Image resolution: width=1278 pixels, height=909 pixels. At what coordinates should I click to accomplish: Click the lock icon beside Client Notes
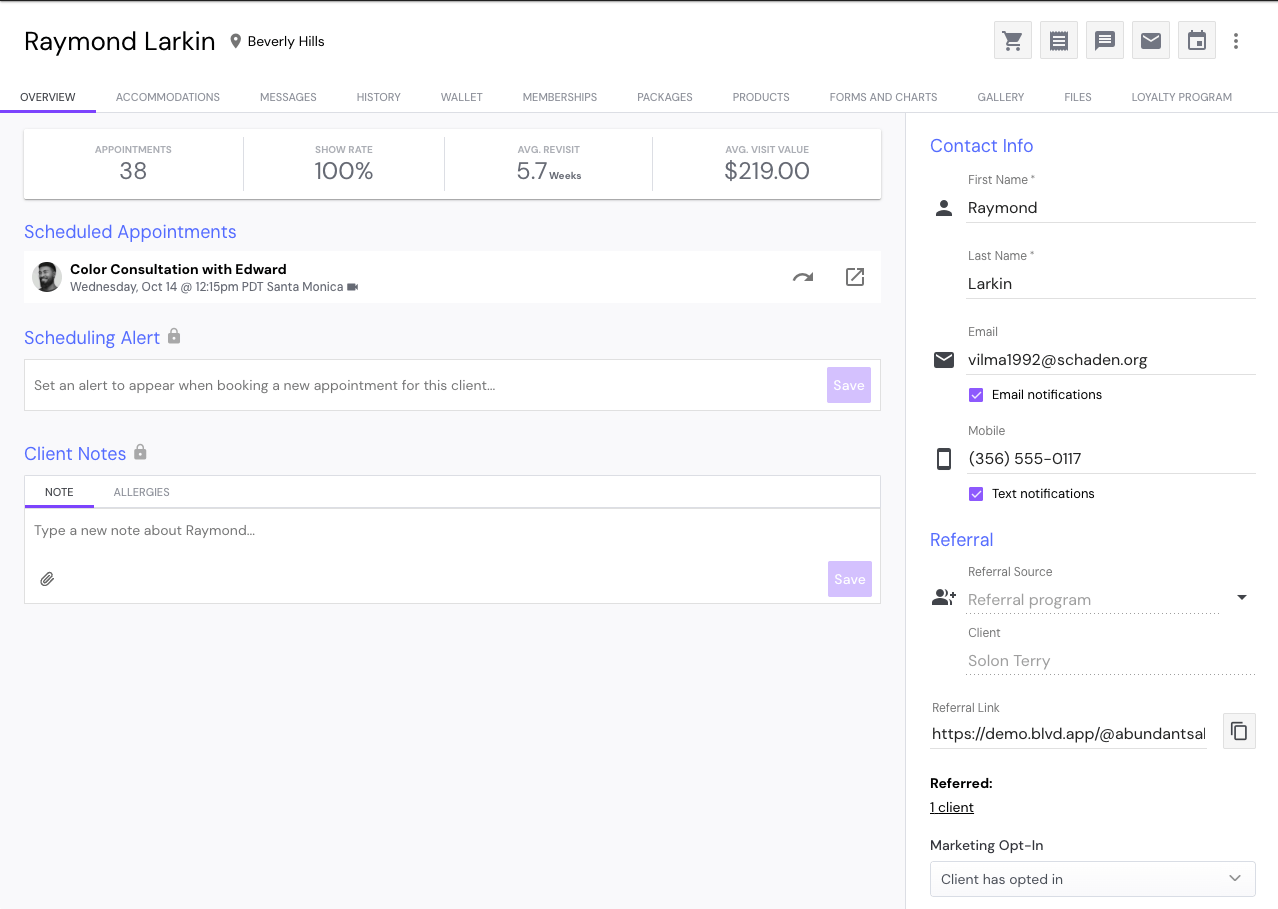pyautogui.click(x=140, y=452)
